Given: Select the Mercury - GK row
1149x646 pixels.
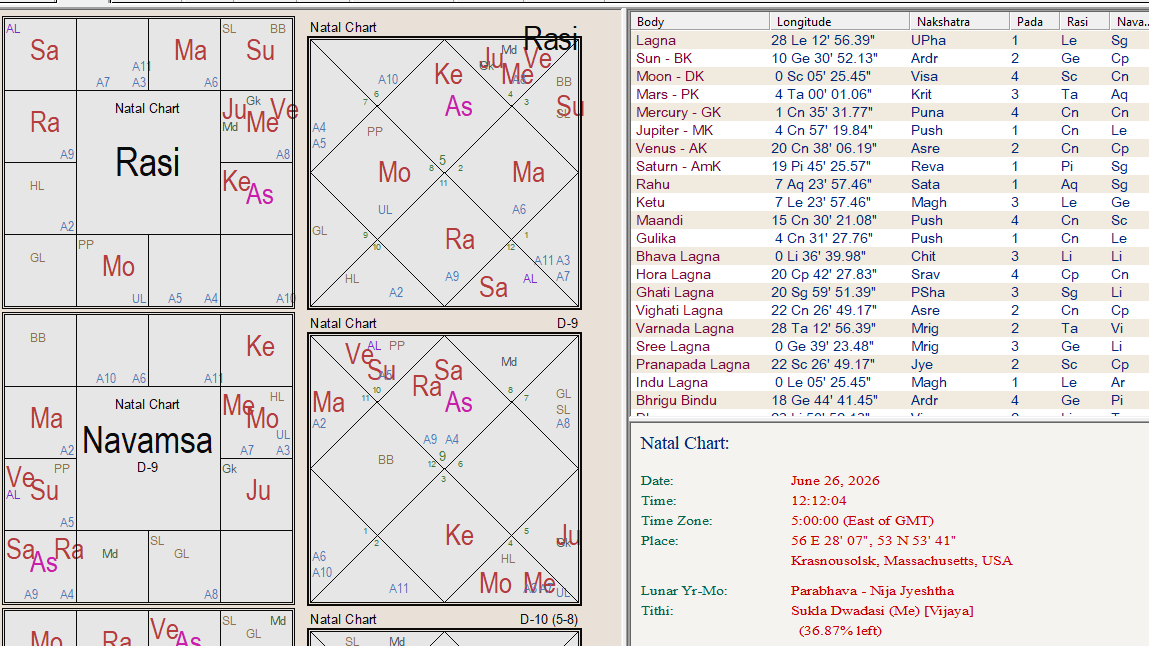Looking at the screenshot, I should (890, 112).
